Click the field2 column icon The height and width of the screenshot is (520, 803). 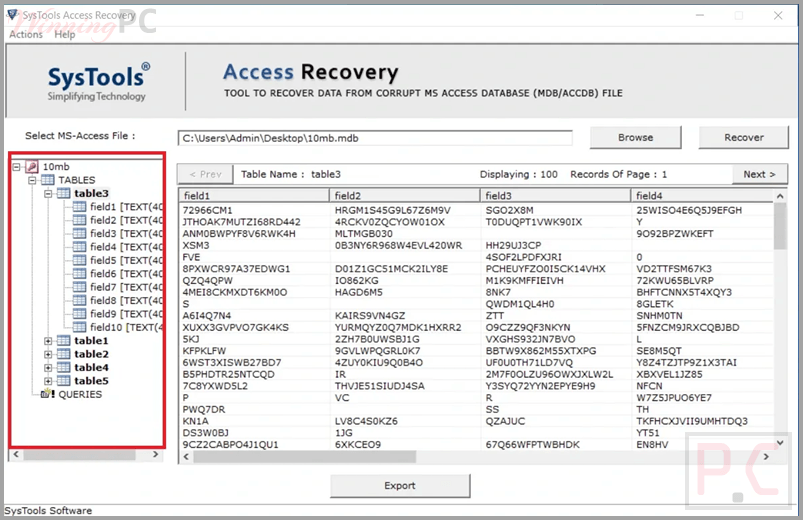79,220
